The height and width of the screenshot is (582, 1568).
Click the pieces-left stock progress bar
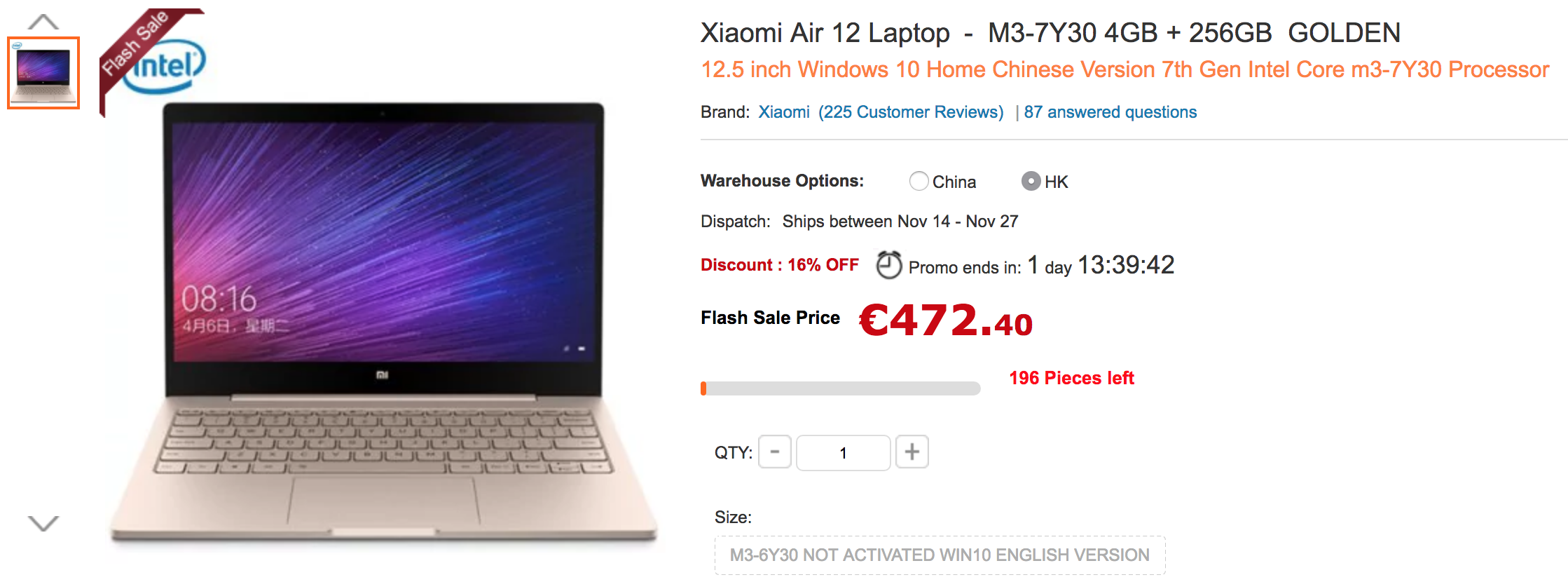click(x=840, y=388)
